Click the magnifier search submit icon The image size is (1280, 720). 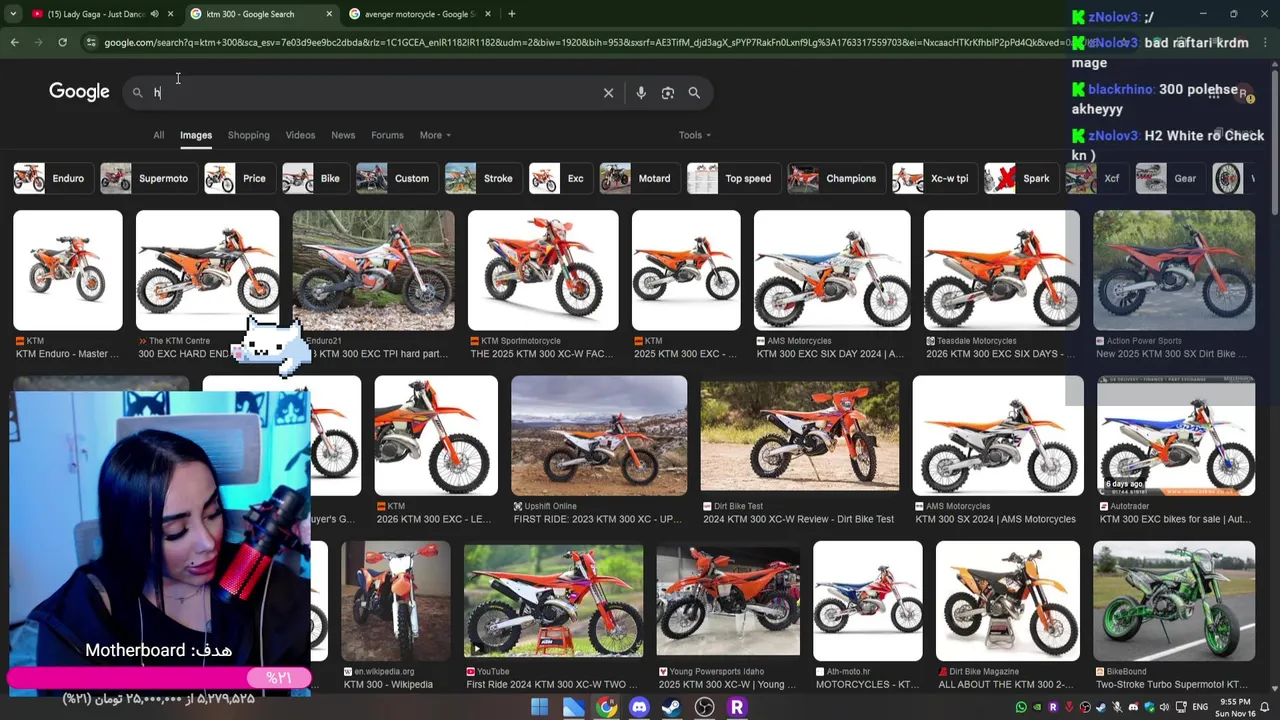coord(694,93)
